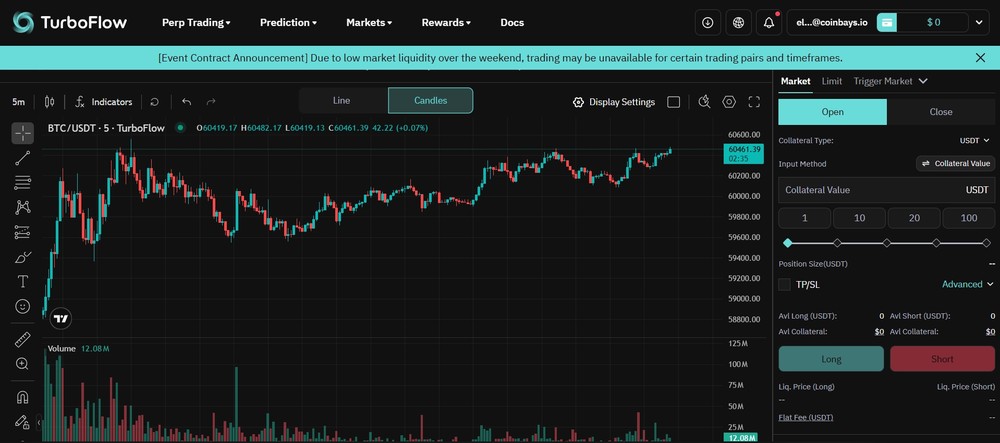
Task: Switch to the Limit order tab
Action: pos(832,81)
